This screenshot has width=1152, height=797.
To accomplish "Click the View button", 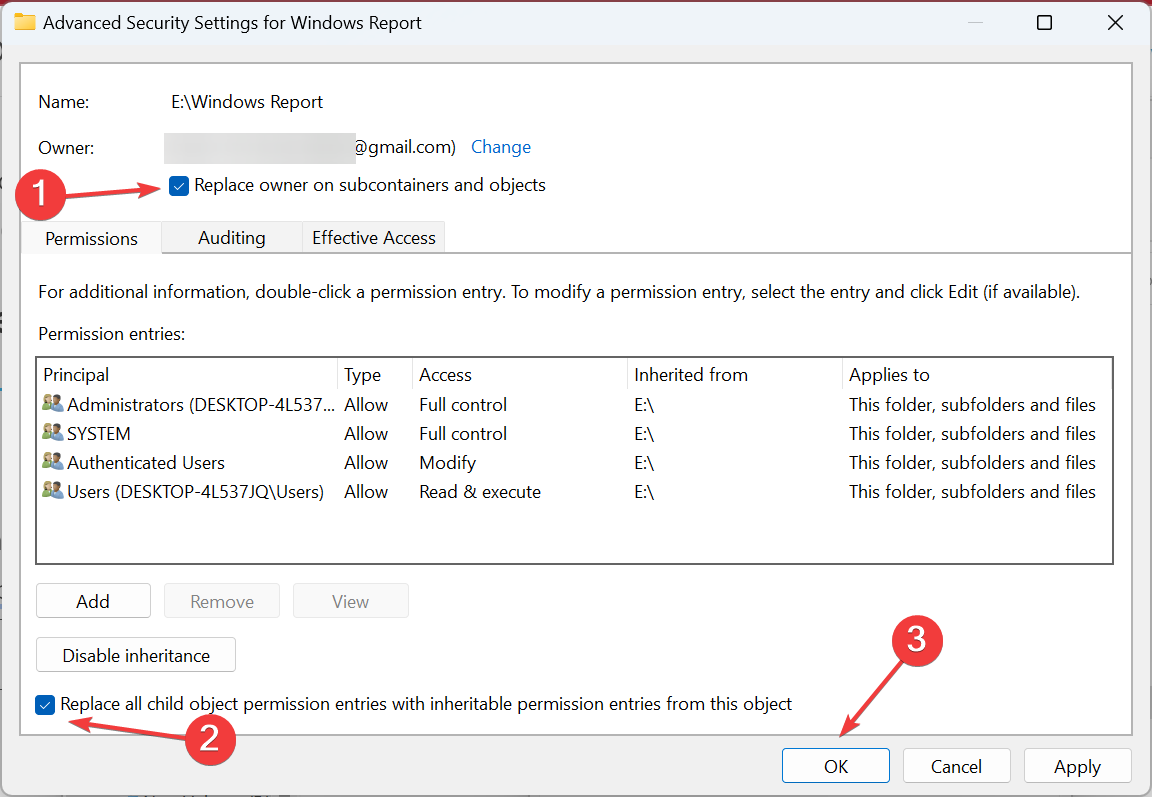I will pos(350,601).
